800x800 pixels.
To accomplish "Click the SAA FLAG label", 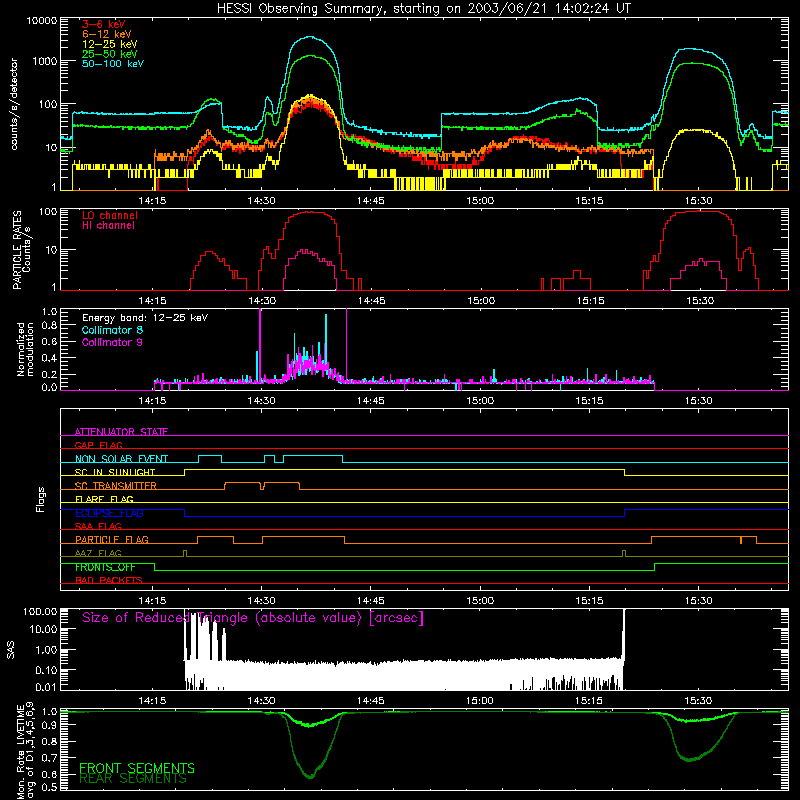I will coord(98,526).
